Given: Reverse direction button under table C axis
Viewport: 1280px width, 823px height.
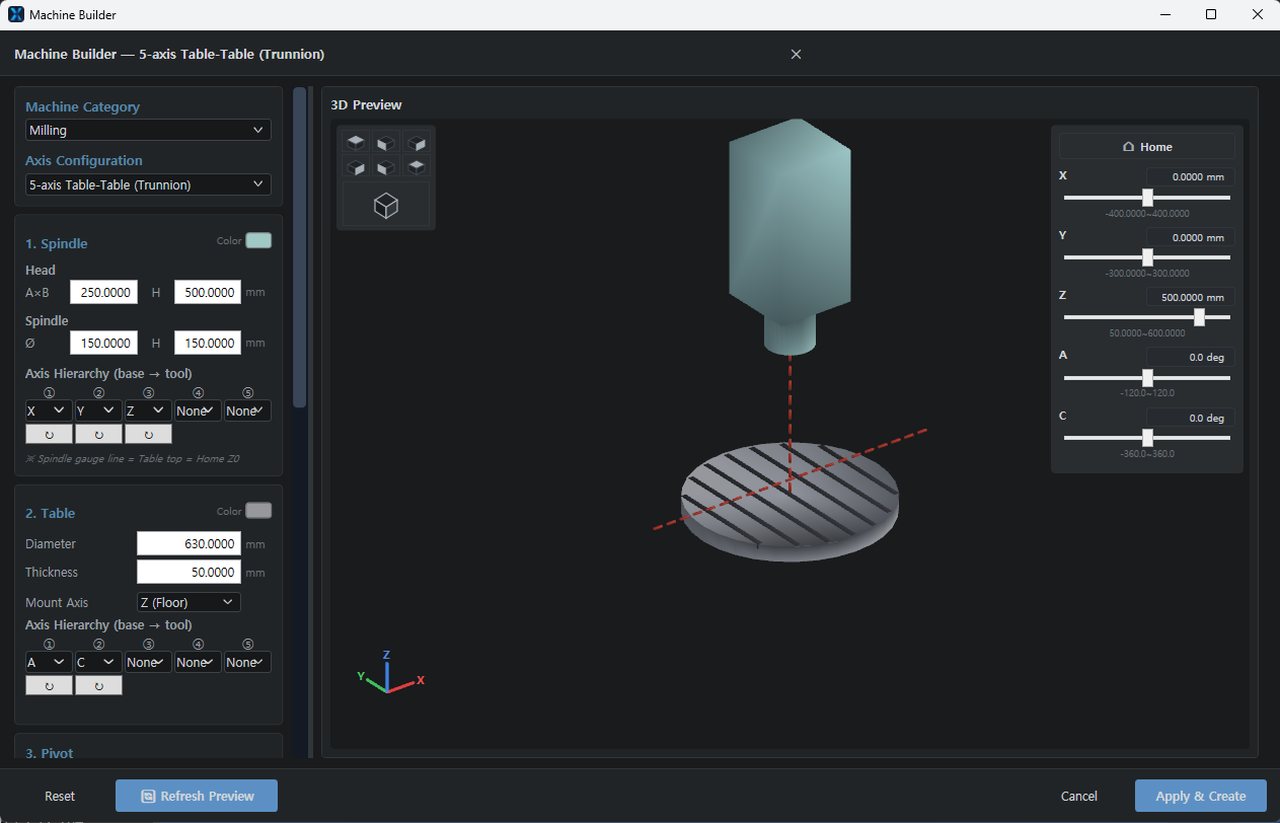Looking at the screenshot, I should pyautogui.click(x=98, y=685).
